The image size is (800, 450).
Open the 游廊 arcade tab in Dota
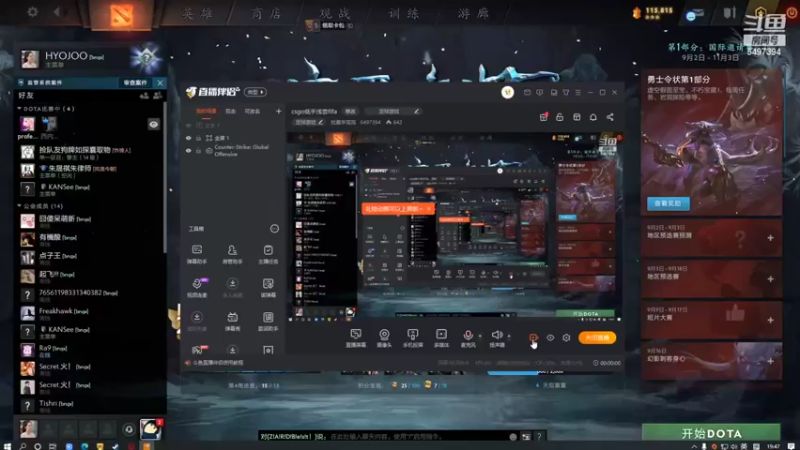point(473,13)
